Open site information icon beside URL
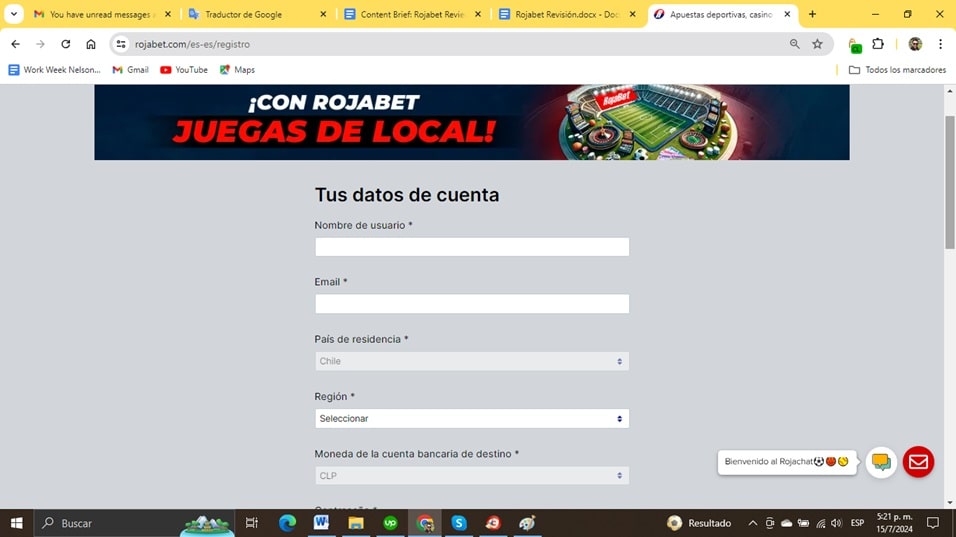 coord(121,44)
